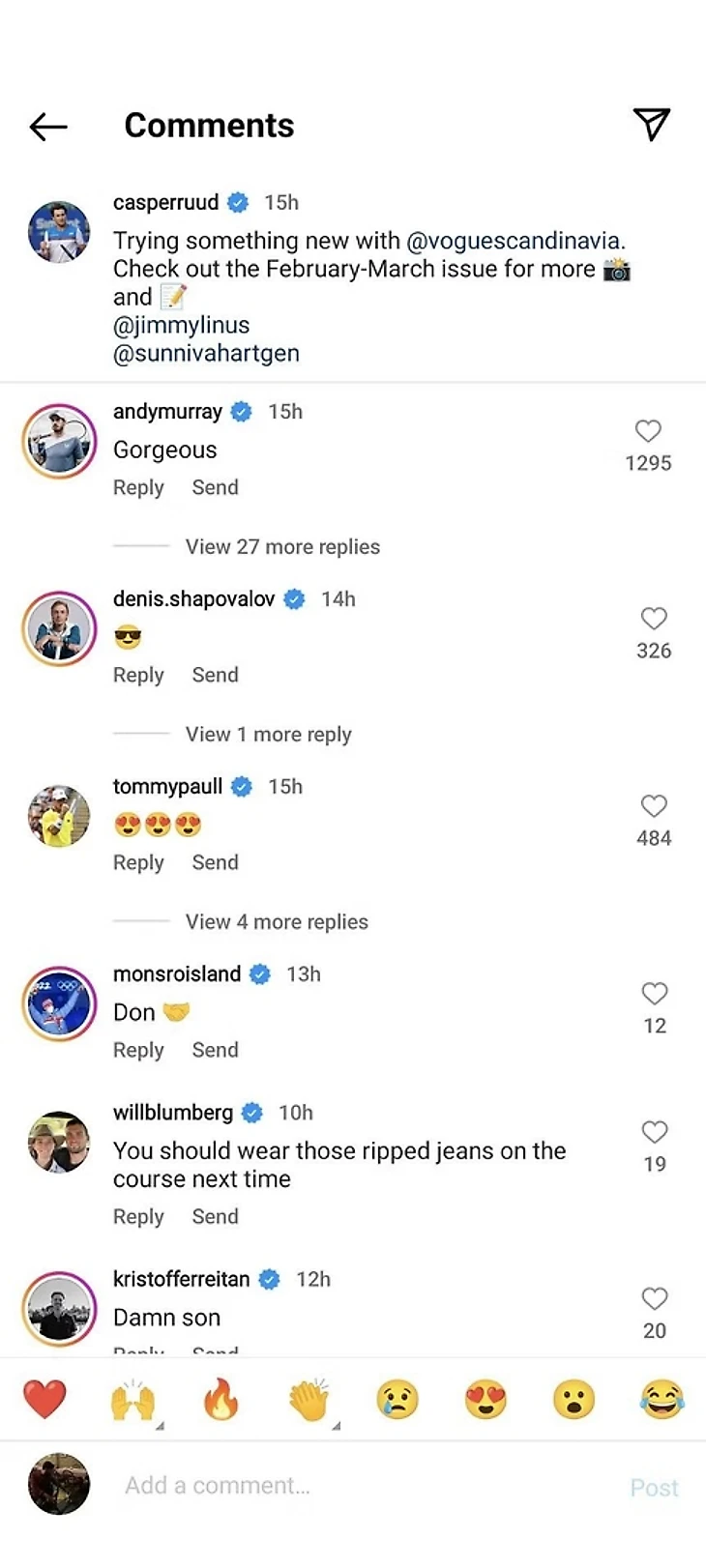
Task: Insert the heart-eyes emoji in quick bar
Action: point(485,1399)
